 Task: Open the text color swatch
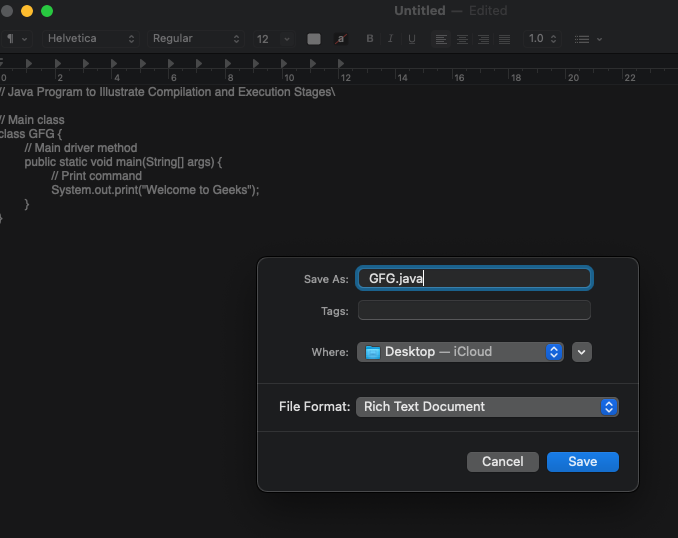point(314,39)
